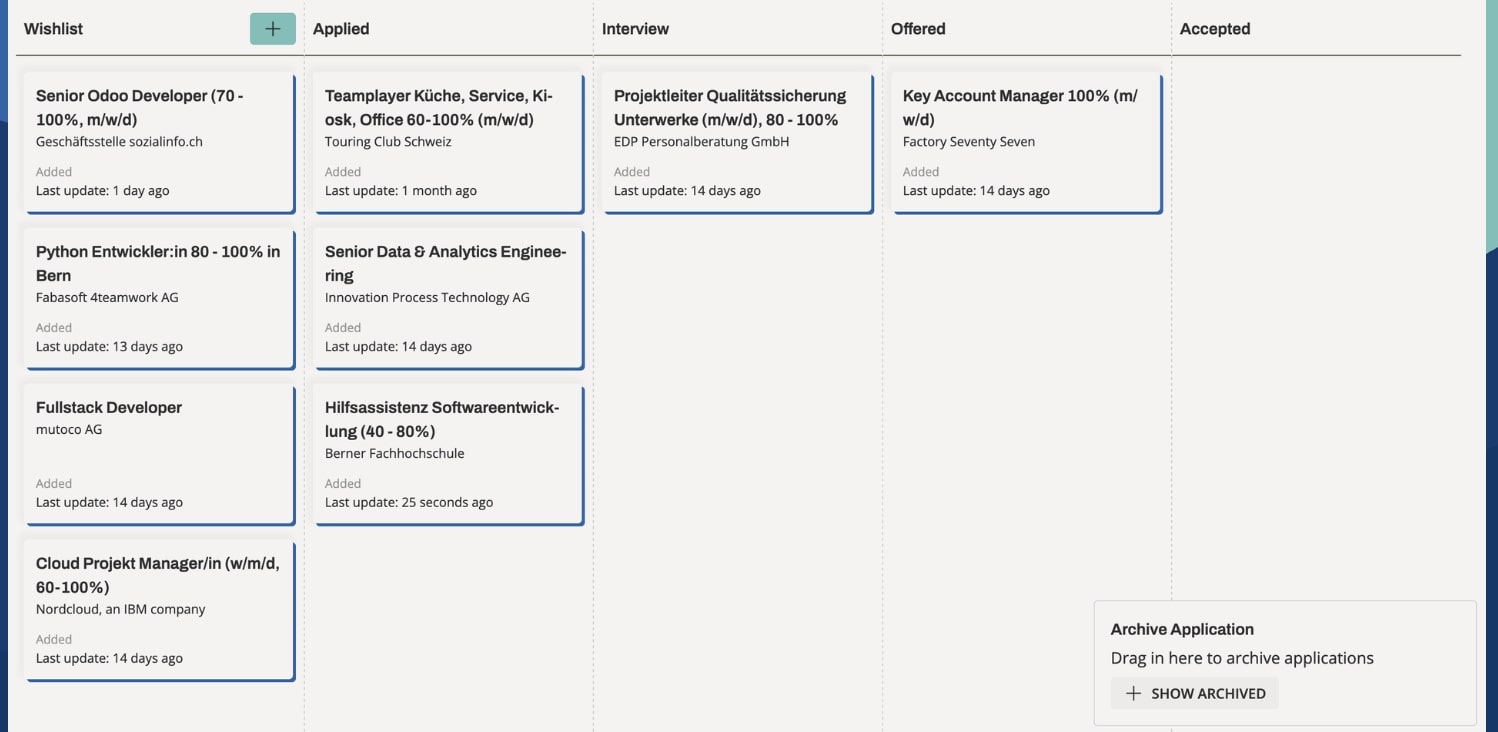Open the Python Entwickler:in job card

tap(160, 298)
